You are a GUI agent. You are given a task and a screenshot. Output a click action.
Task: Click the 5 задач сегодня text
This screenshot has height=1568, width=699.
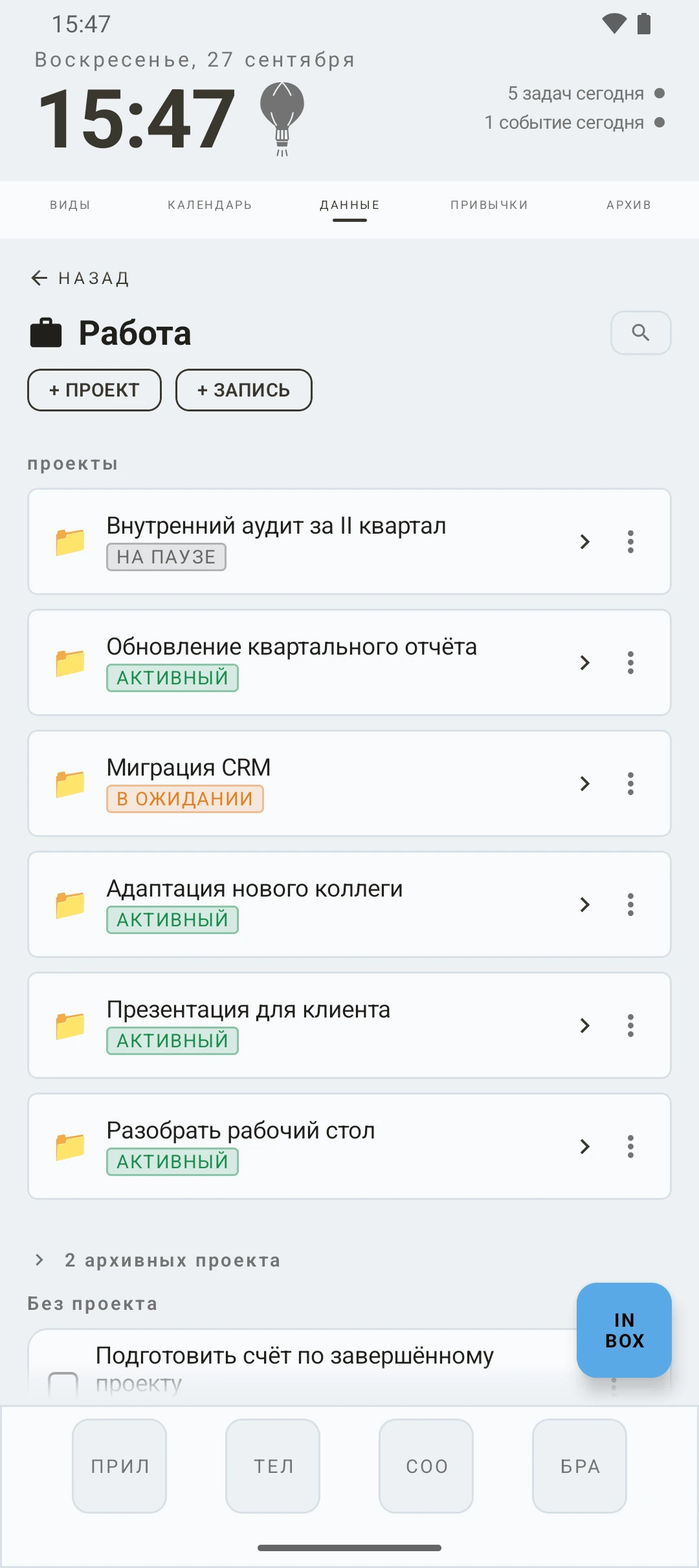[575, 93]
